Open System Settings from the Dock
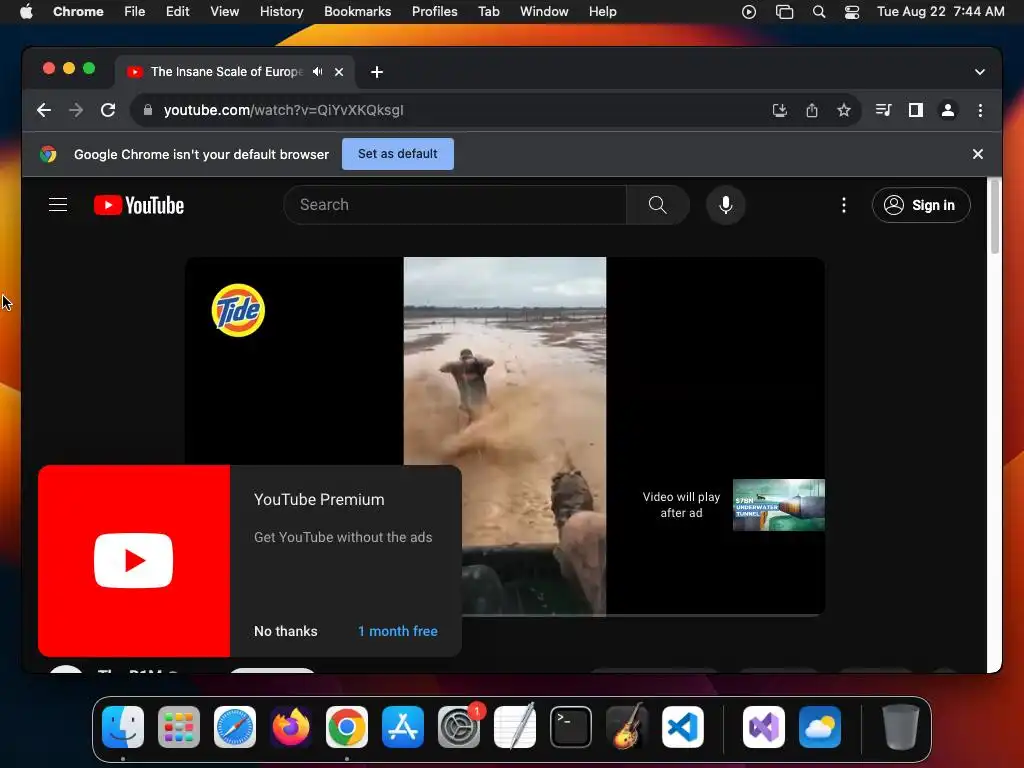Viewport: 1024px width, 768px height. [x=458, y=727]
